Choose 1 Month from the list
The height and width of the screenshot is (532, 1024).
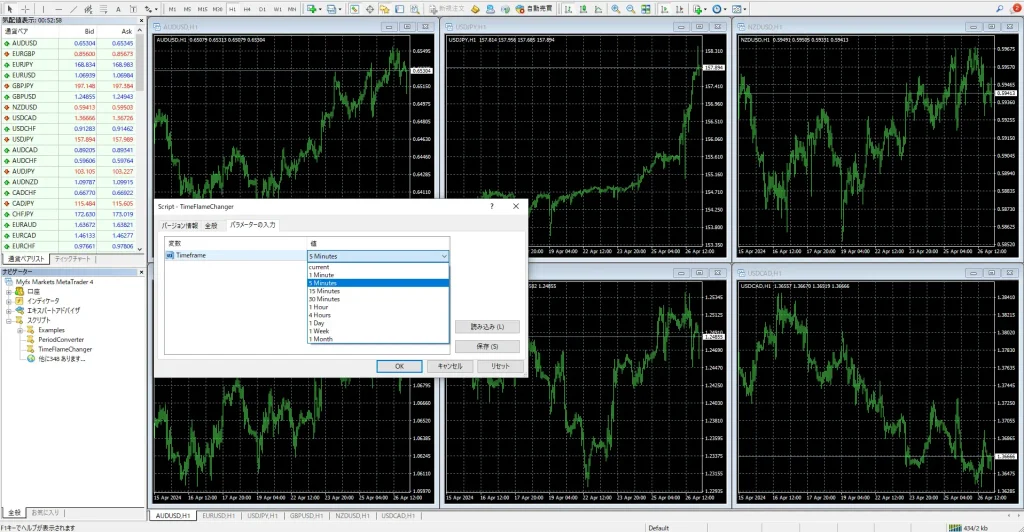click(x=378, y=339)
